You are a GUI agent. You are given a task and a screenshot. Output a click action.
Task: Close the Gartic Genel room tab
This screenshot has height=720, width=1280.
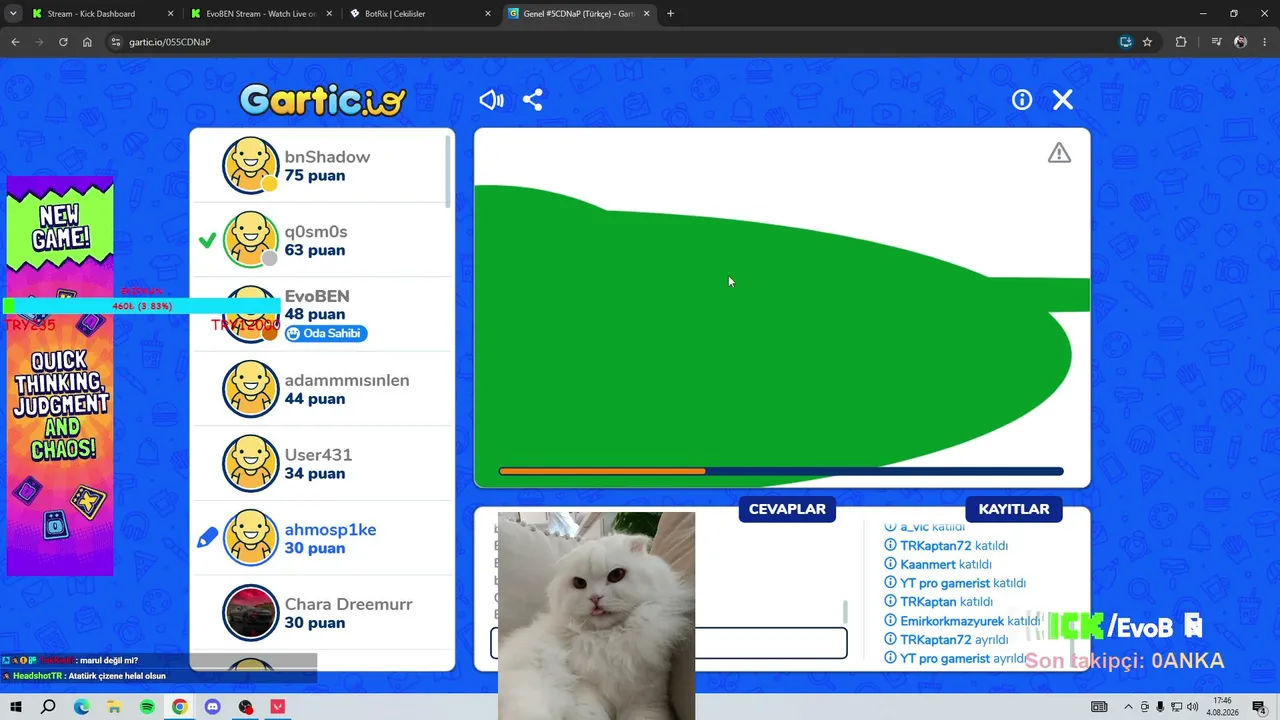[x=647, y=14]
